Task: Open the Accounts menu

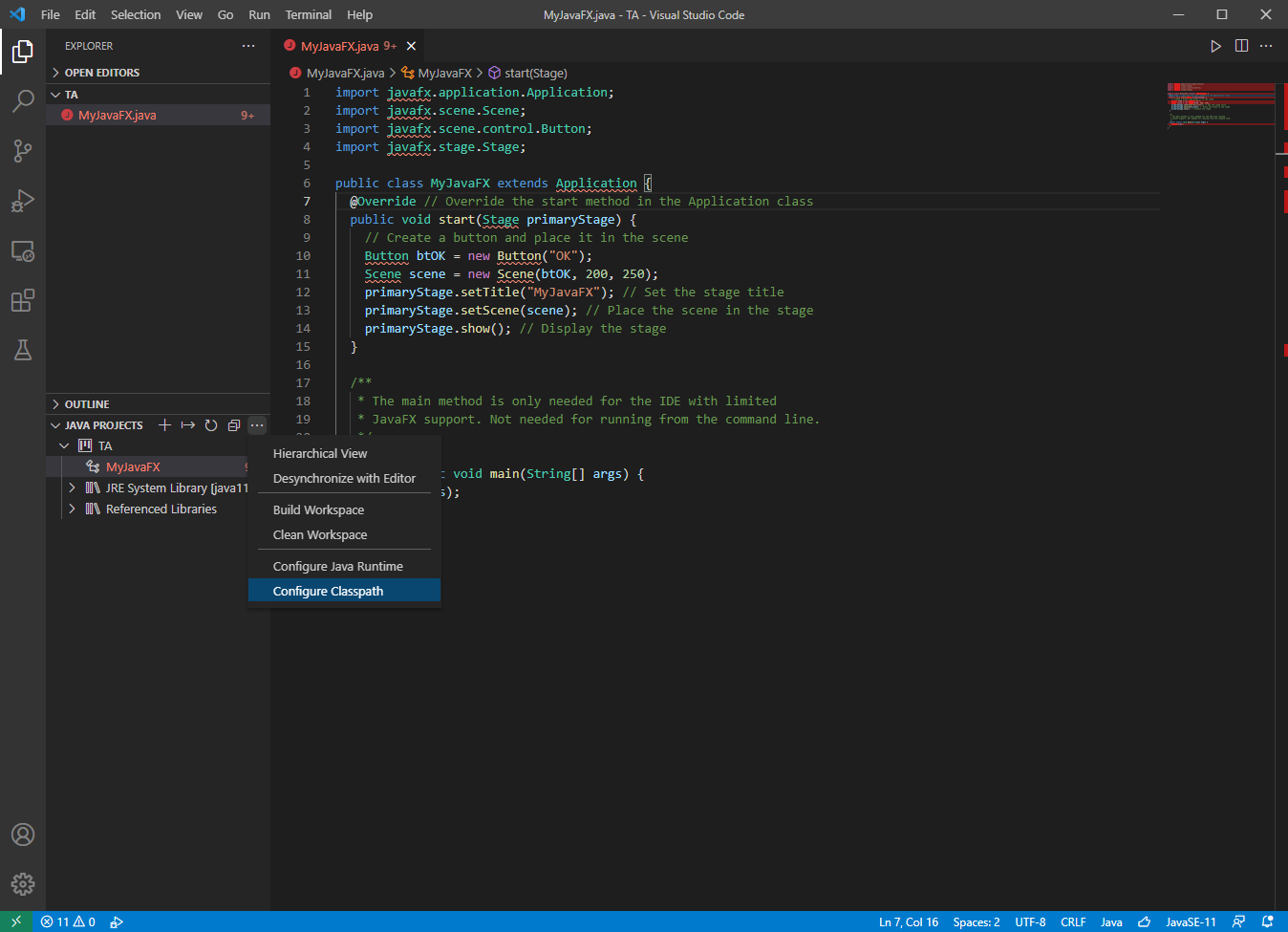Action: click(23, 834)
